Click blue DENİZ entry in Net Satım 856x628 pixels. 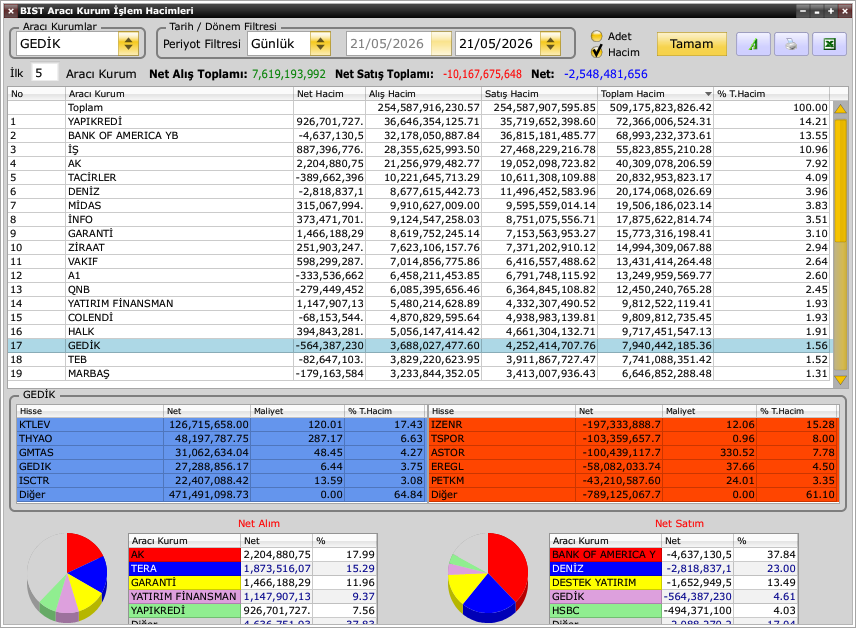(605, 568)
